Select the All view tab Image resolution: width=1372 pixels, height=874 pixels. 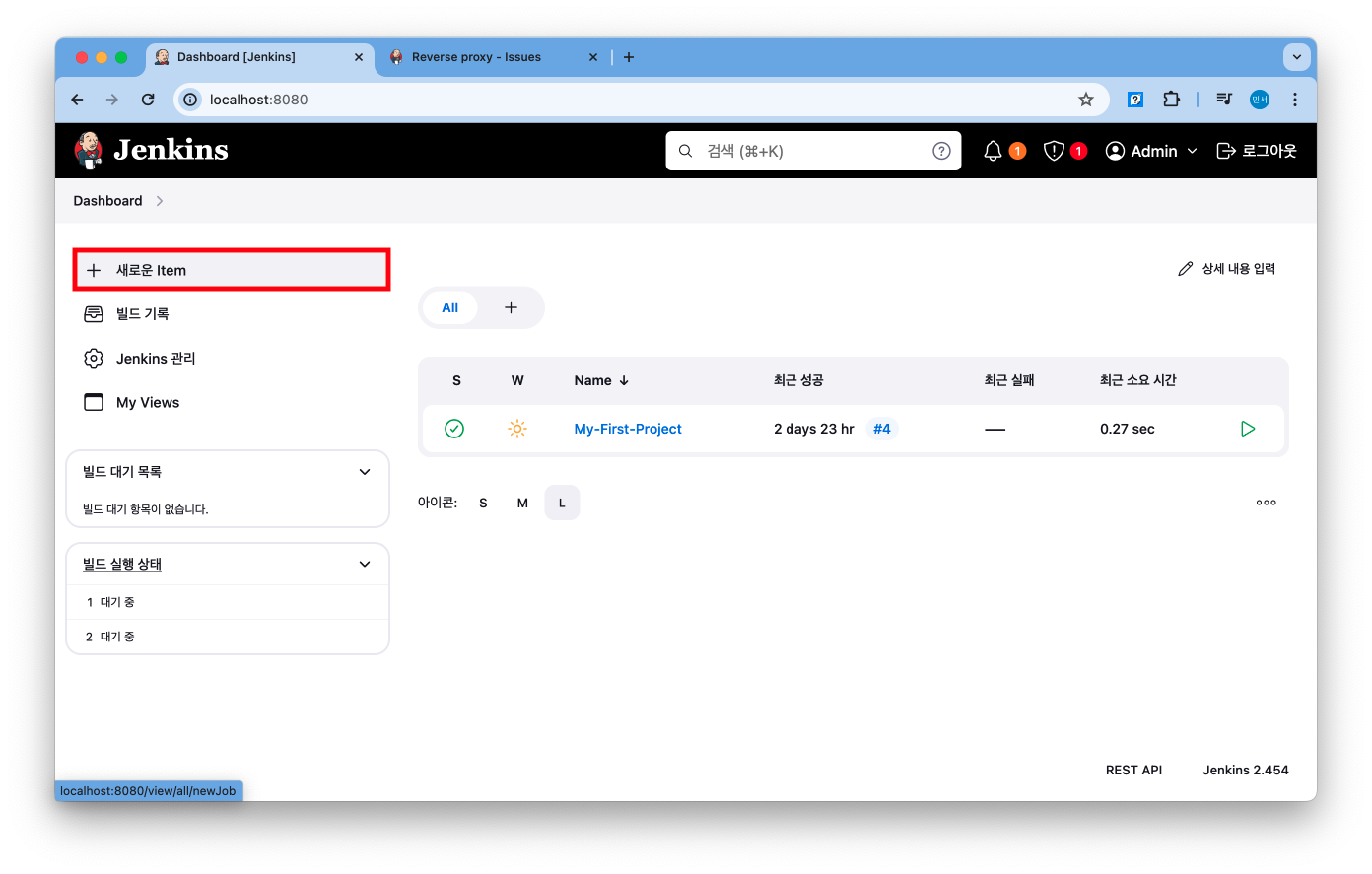coord(450,307)
